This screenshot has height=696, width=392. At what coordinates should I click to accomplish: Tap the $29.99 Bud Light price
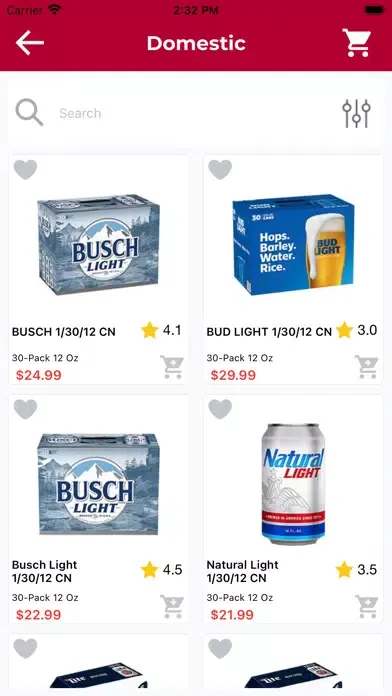233,376
